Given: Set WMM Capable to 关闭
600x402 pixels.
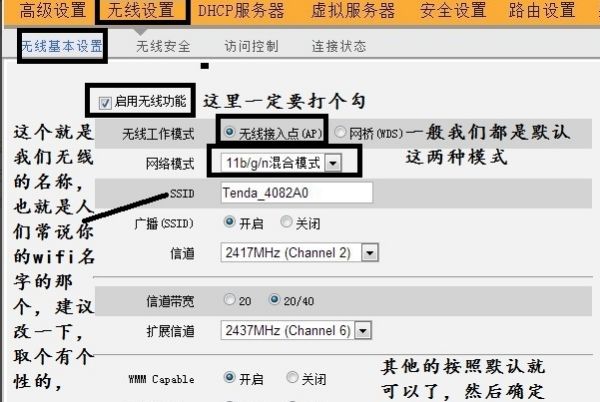Looking at the screenshot, I should coord(292,377).
